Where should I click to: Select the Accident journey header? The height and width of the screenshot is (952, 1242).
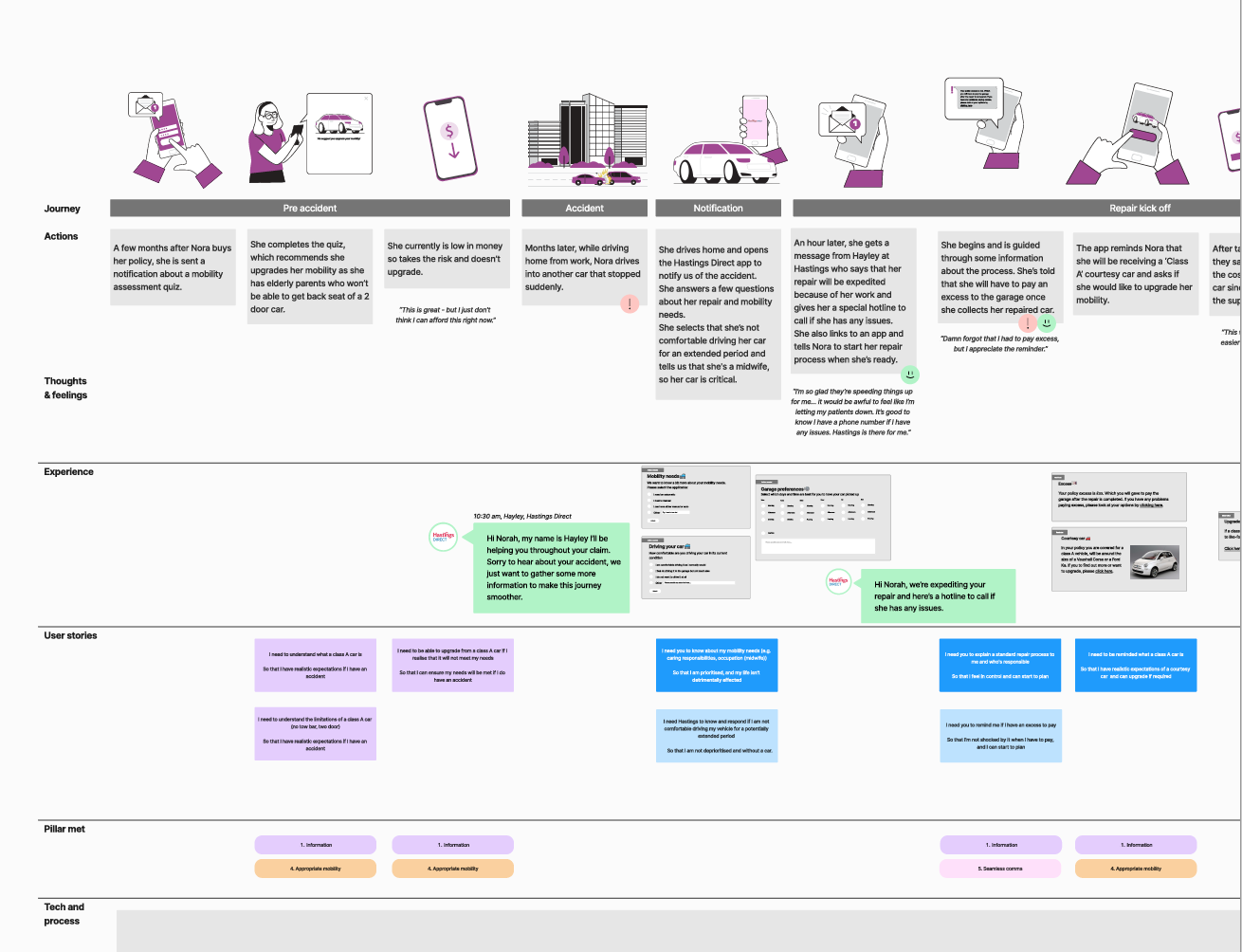click(585, 208)
